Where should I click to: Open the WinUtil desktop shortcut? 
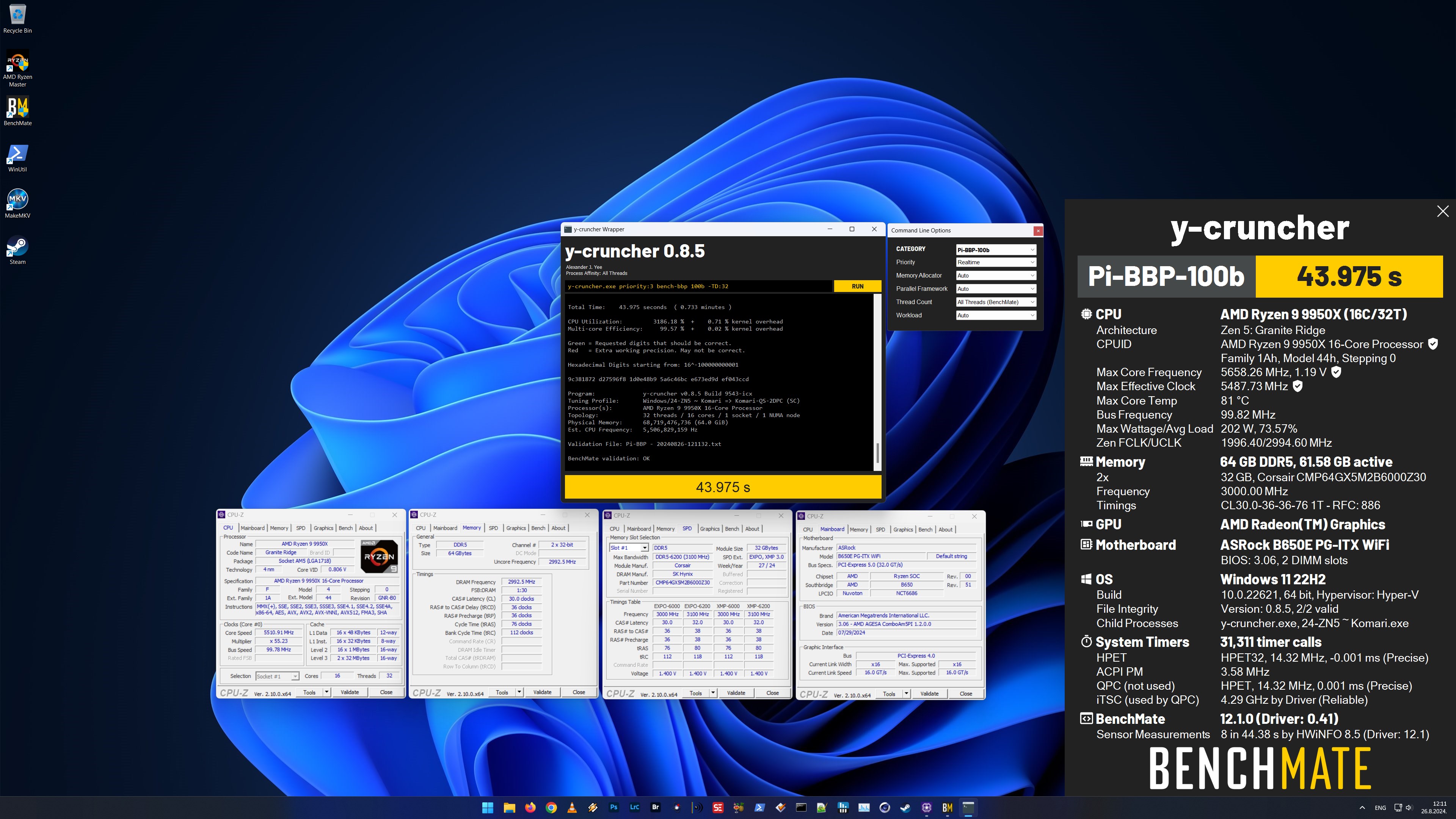pyautogui.click(x=17, y=158)
